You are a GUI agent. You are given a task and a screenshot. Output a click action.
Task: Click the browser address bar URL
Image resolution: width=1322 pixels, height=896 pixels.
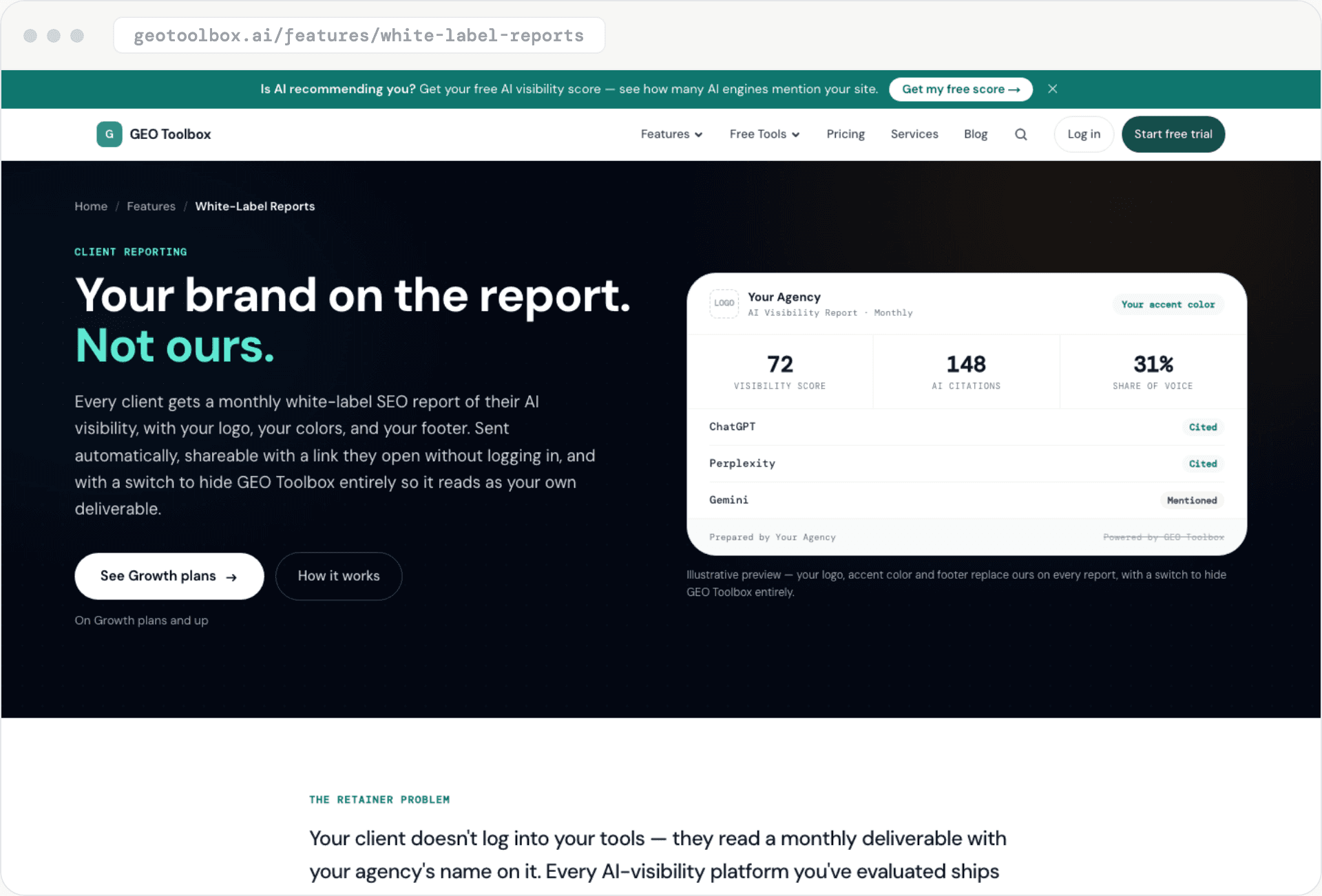click(359, 35)
